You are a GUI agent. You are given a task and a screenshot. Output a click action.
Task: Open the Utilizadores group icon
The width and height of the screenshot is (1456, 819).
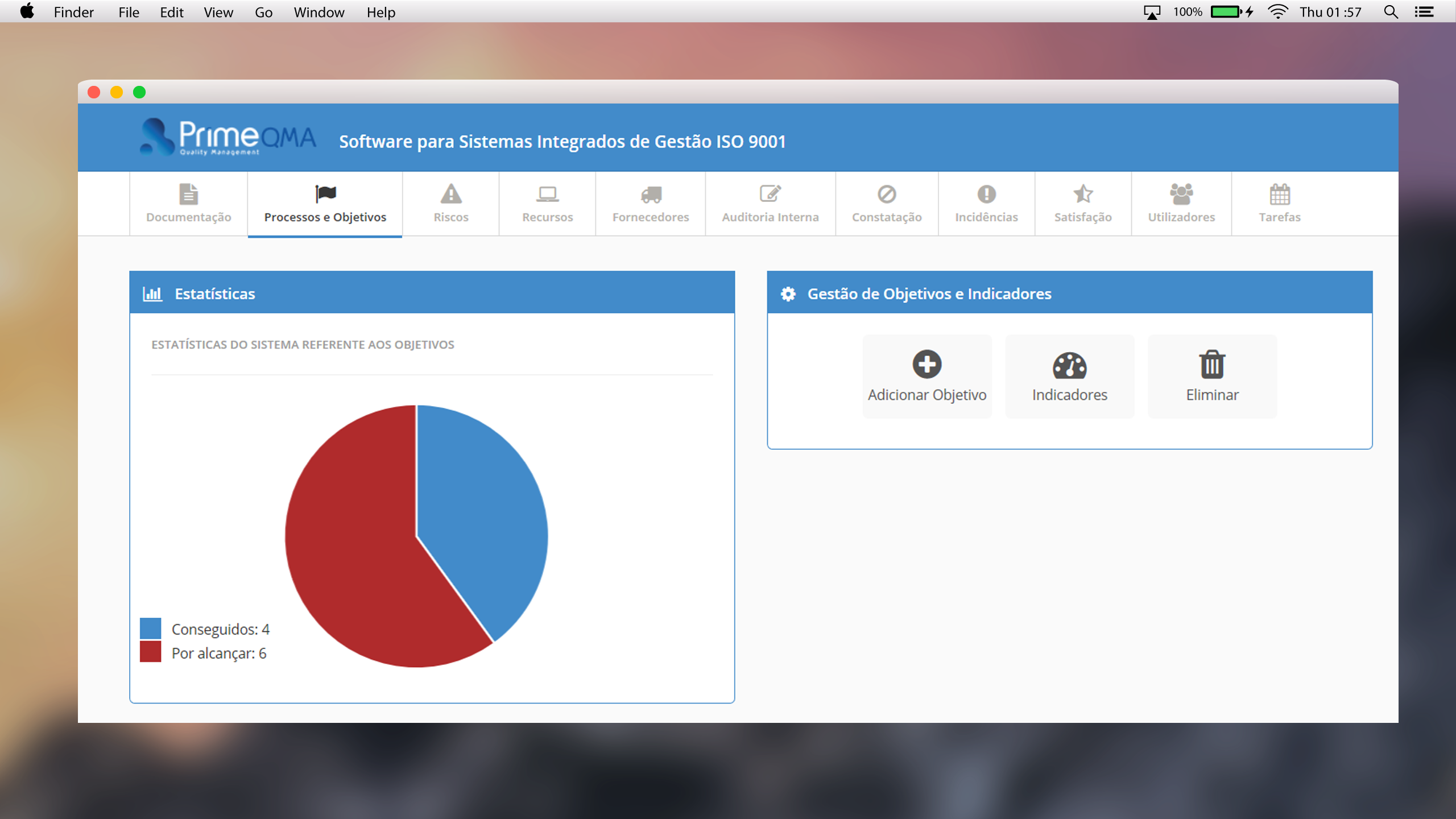pyautogui.click(x=1181, y=195)
